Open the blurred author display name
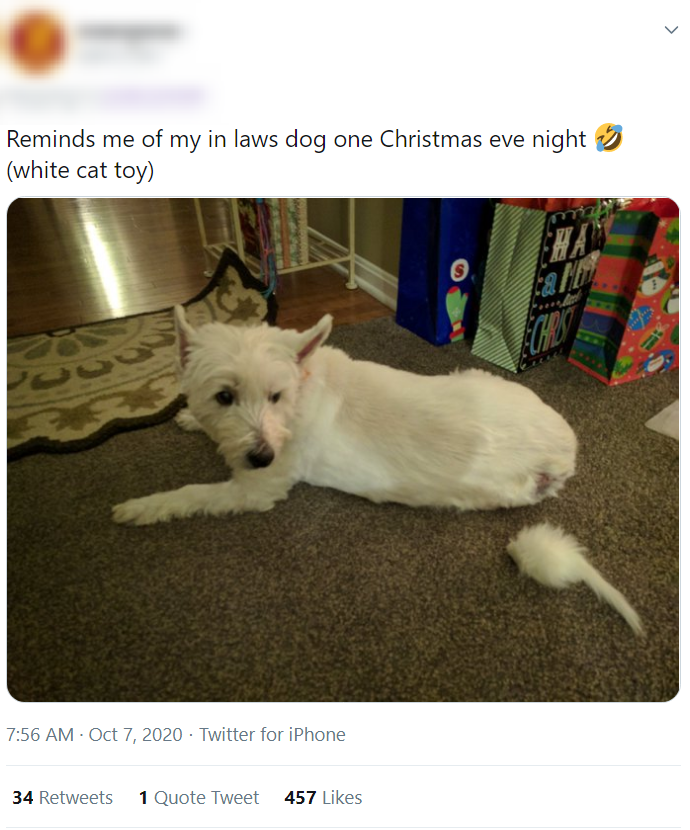Screen dimensions: 690x830 tap(130, 31)
